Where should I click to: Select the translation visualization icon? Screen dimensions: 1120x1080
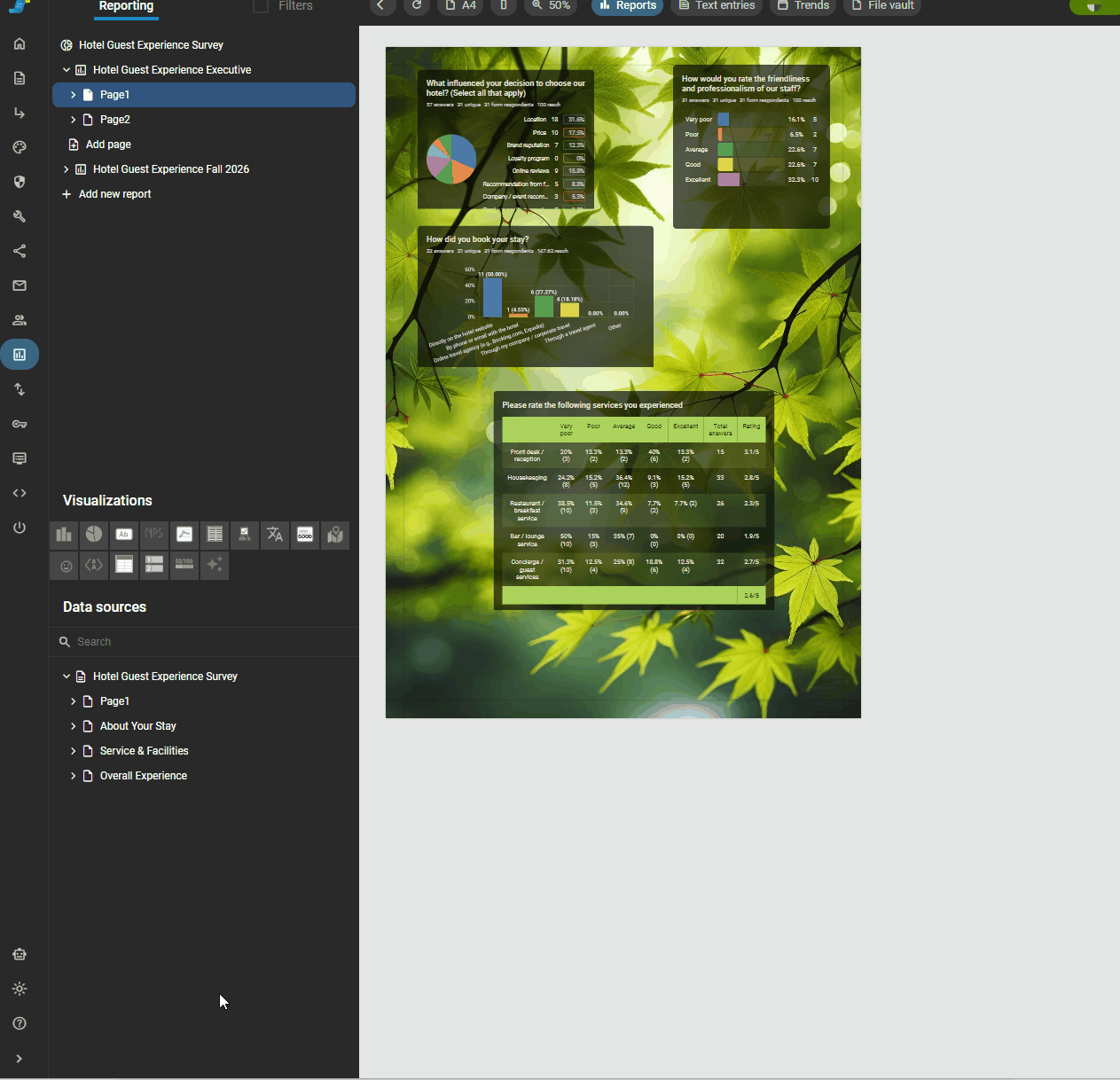tap(275, 535)
